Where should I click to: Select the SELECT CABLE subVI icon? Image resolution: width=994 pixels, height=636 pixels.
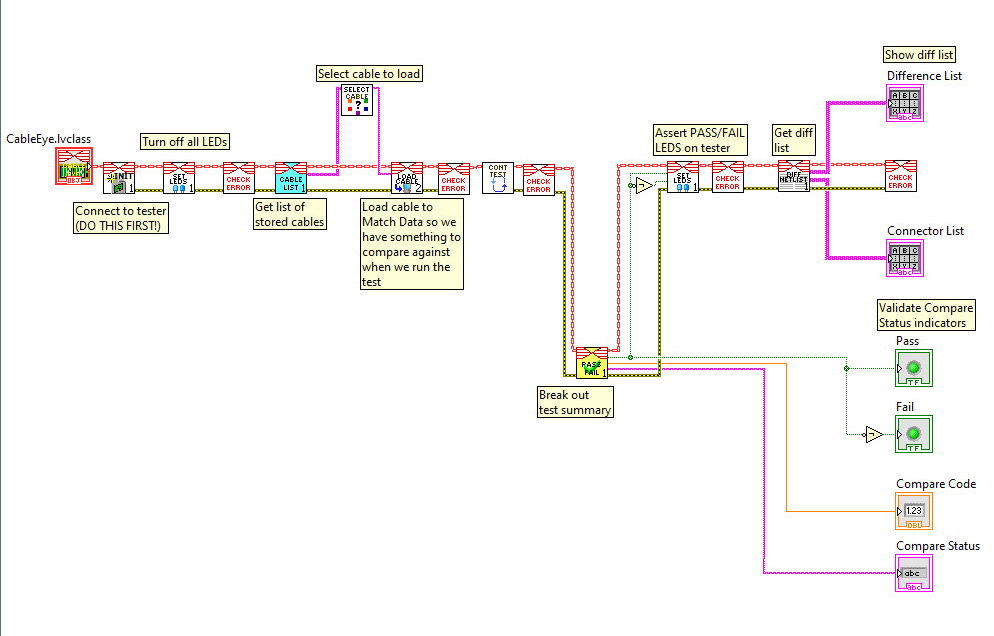[356, 100]
